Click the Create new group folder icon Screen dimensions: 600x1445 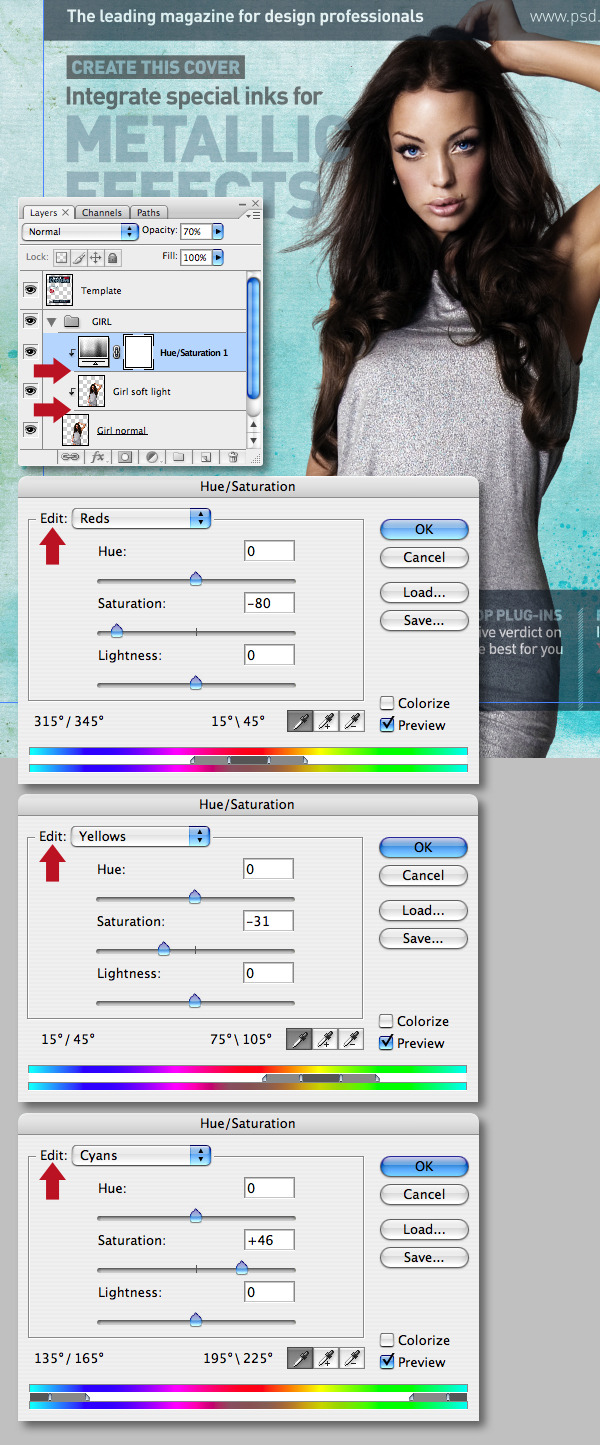(178, 456)
